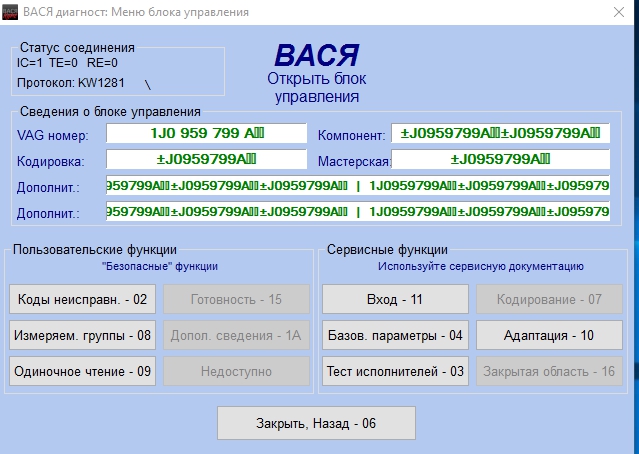This screenshot has width=639, height=454.
Task: Select the Компонент text field
Action: tap(500, 134)
